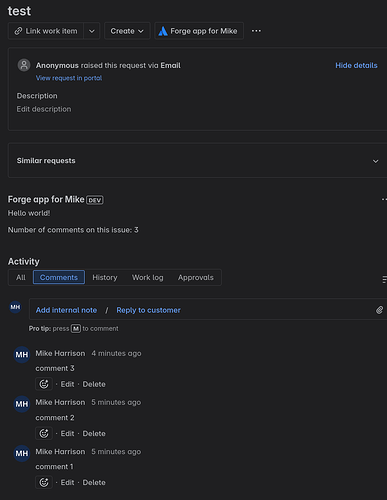Click the emoji reaction icon under comment 3

(x=44, y=384)
